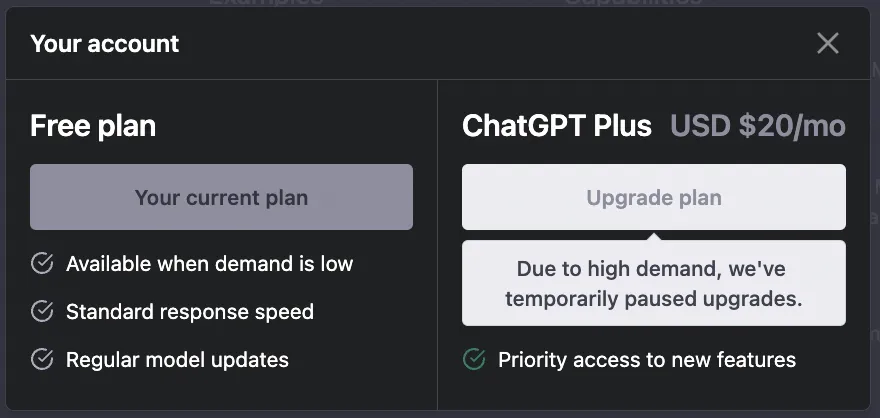Click the ChatGPT Plus heading
Screen dimensions: 880x418
[557, 126]
